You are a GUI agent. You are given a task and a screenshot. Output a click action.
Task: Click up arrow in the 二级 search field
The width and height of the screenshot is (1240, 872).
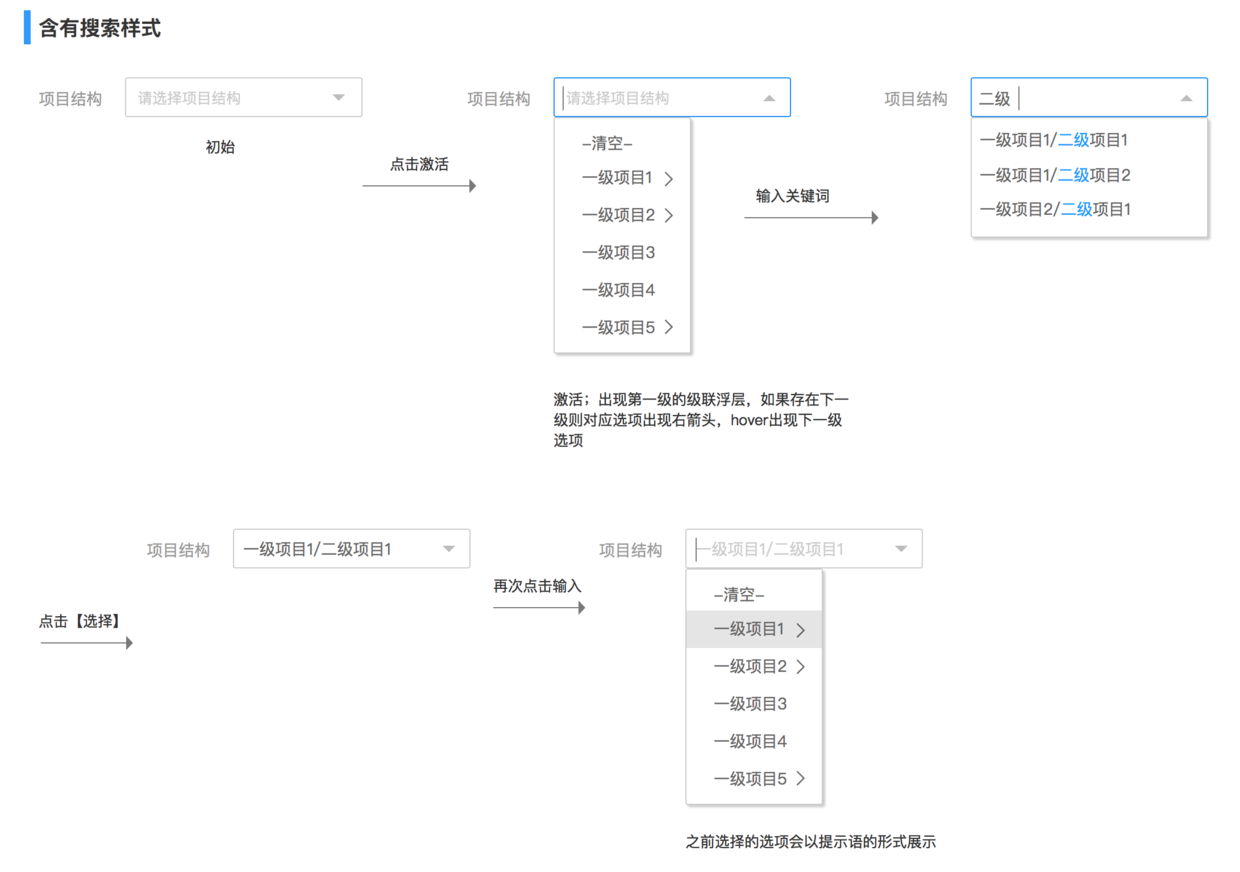[1186, 98]
